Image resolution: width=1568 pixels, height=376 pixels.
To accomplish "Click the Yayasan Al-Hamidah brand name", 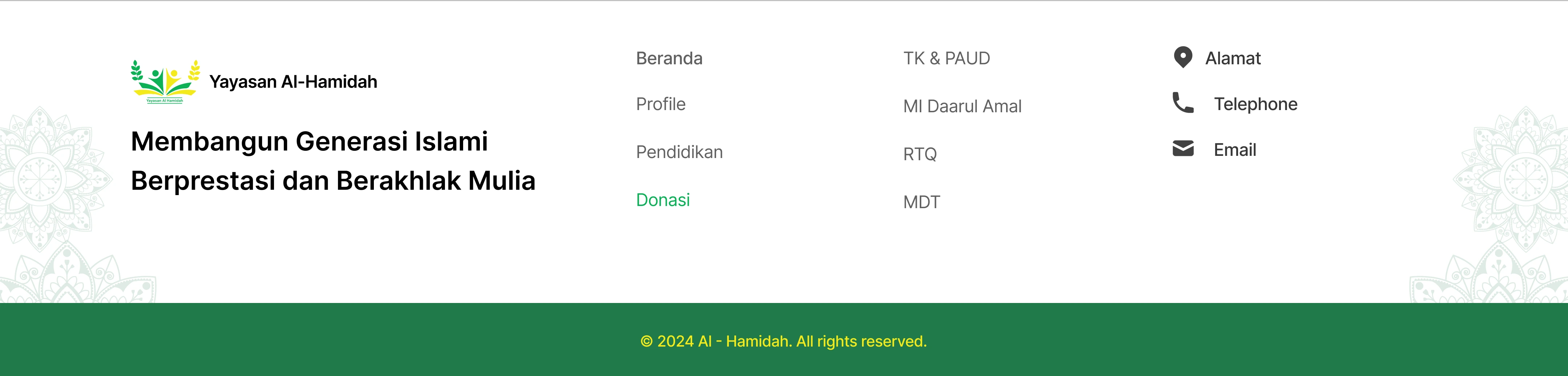I will pyautogui.click(x=293, y=82).
